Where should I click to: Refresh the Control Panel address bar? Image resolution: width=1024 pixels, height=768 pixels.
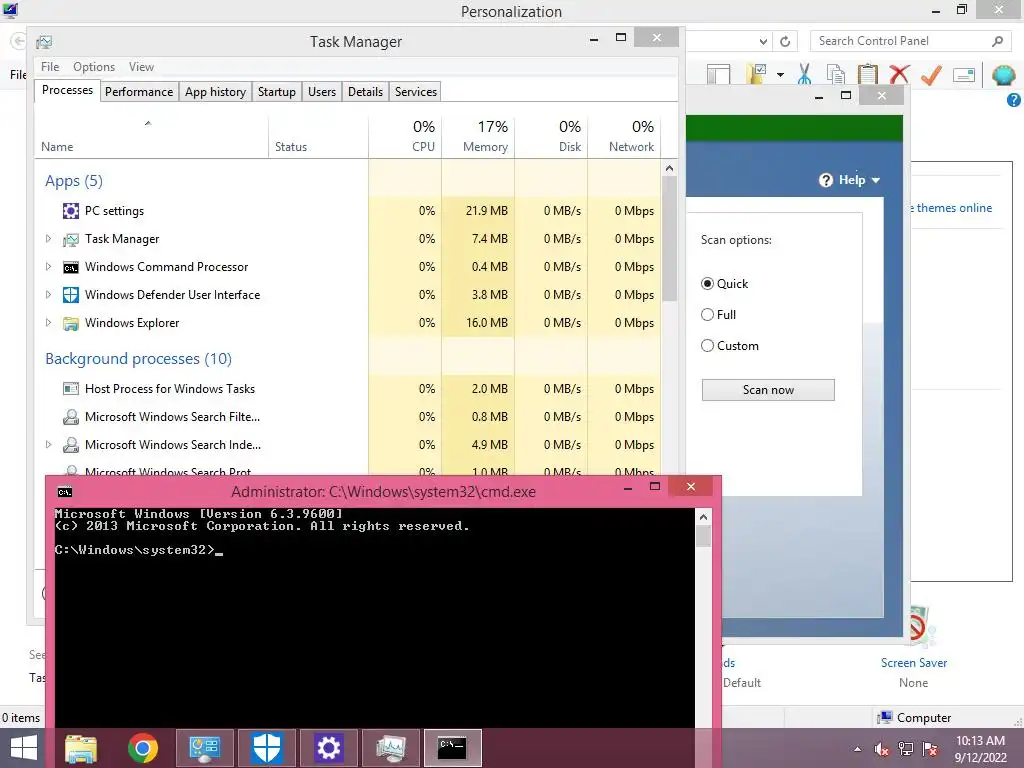[x=785, y=42]
